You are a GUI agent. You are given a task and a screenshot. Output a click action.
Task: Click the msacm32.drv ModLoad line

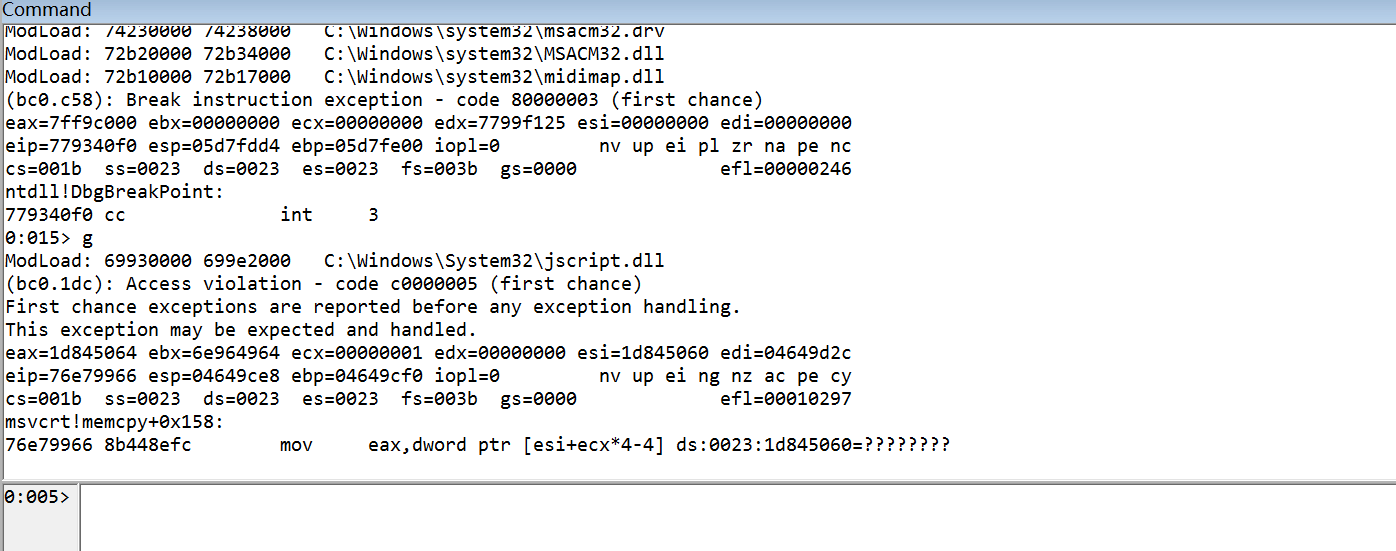point(335,32)
